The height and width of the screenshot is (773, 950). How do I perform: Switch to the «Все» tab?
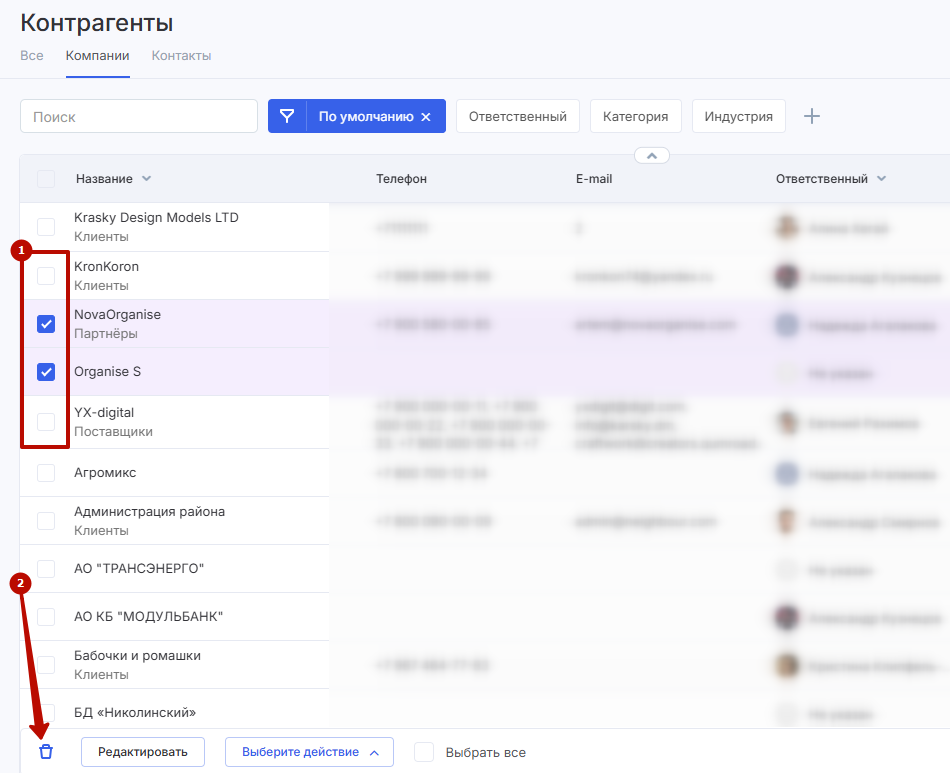[32, 55]
